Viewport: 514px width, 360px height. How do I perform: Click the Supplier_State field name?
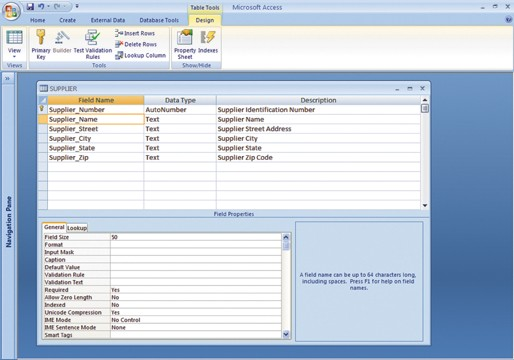tap(72, 148)
